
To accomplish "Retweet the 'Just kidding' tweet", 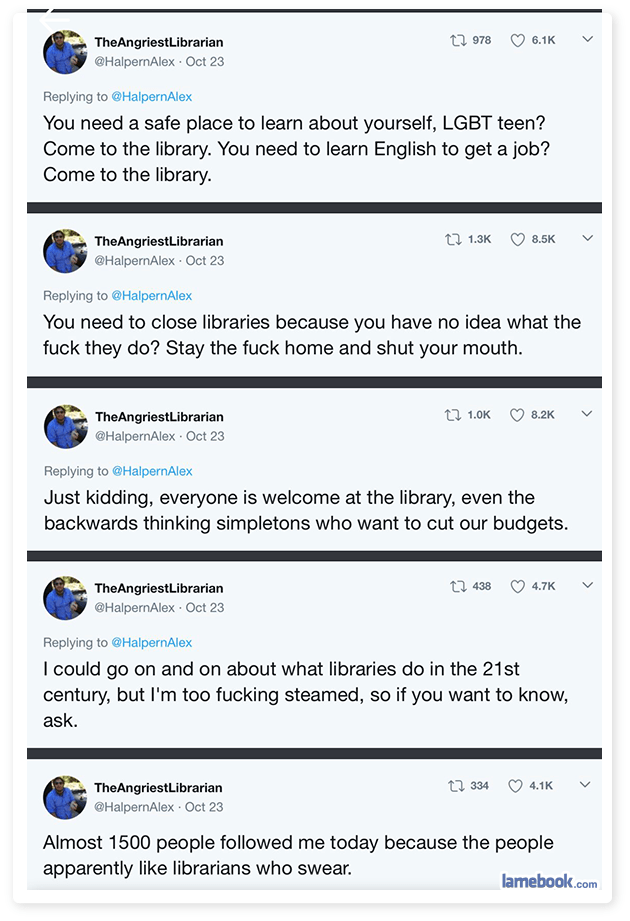I will tap(453, 415).
